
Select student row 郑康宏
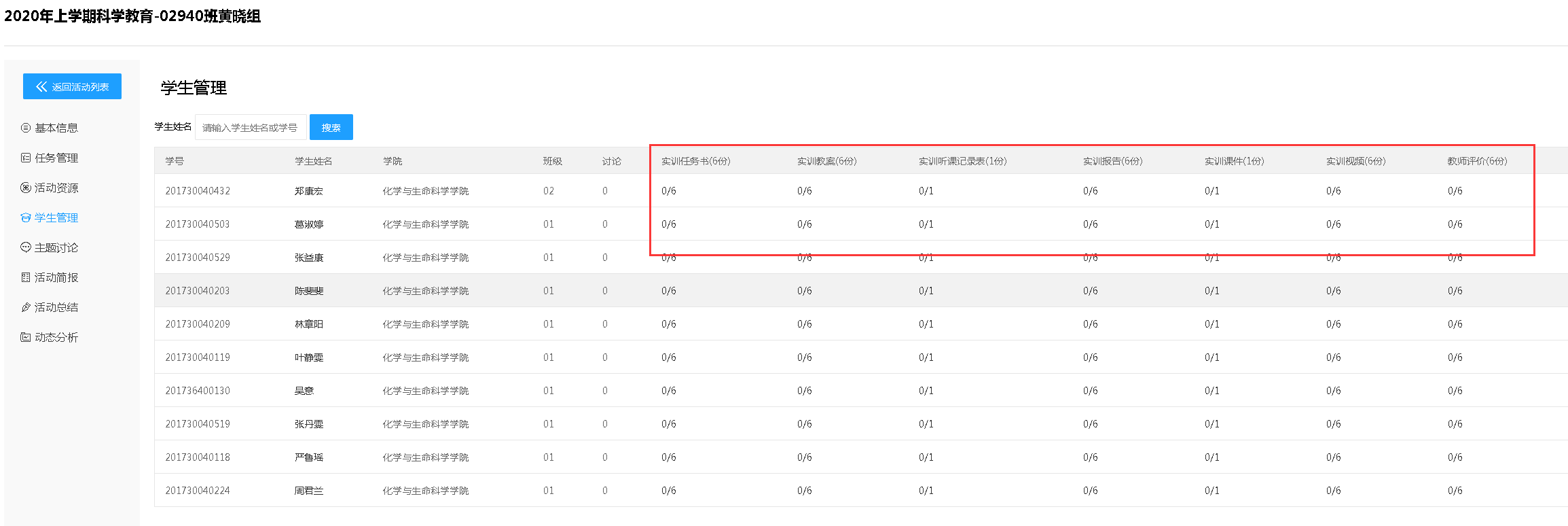pyautogui.click(x=309, y=191)
